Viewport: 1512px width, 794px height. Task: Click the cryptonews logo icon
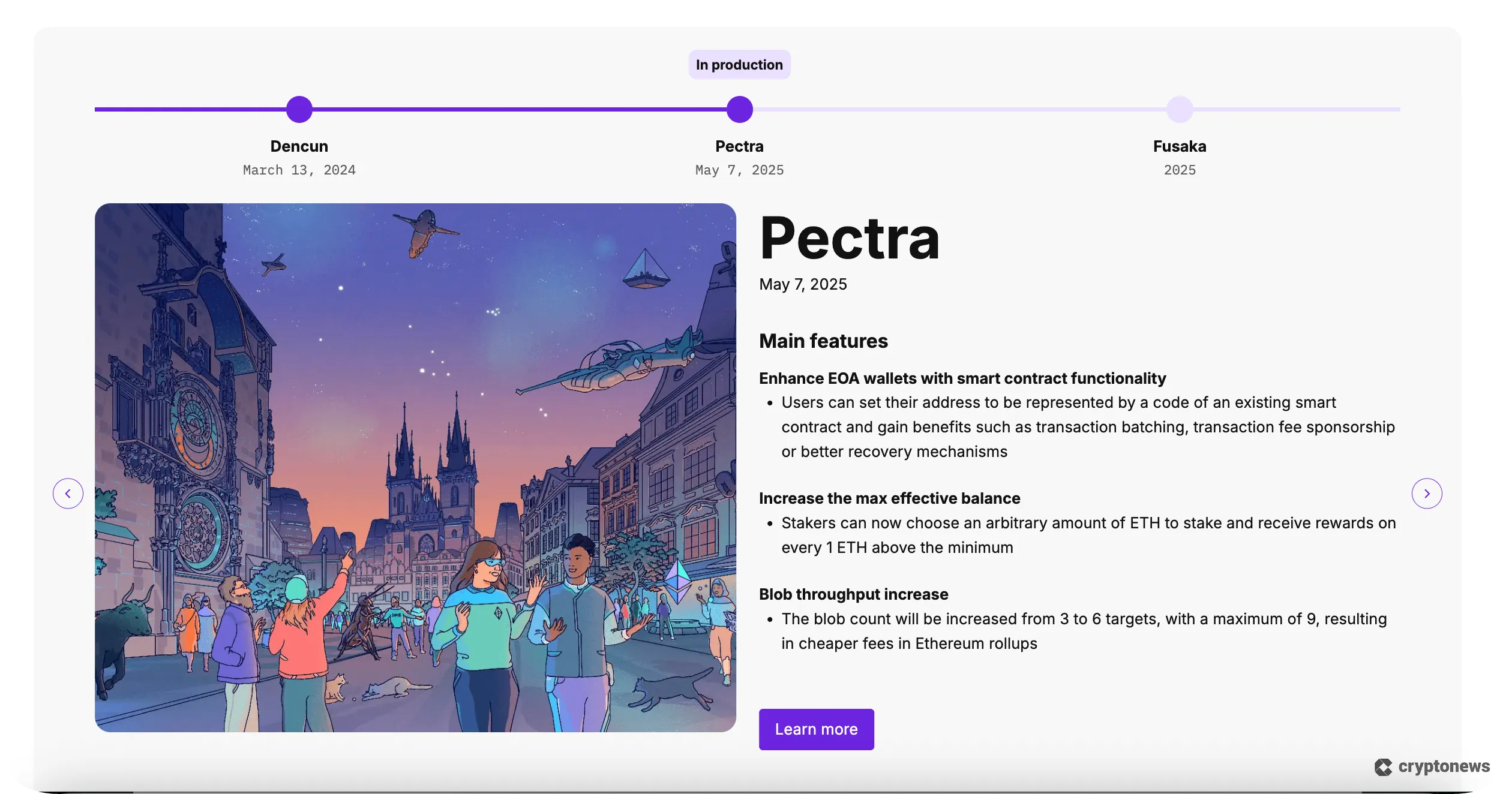click(1383, 766)
